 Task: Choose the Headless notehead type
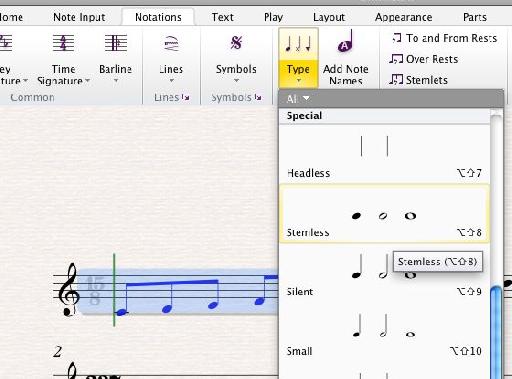[384, 154]
